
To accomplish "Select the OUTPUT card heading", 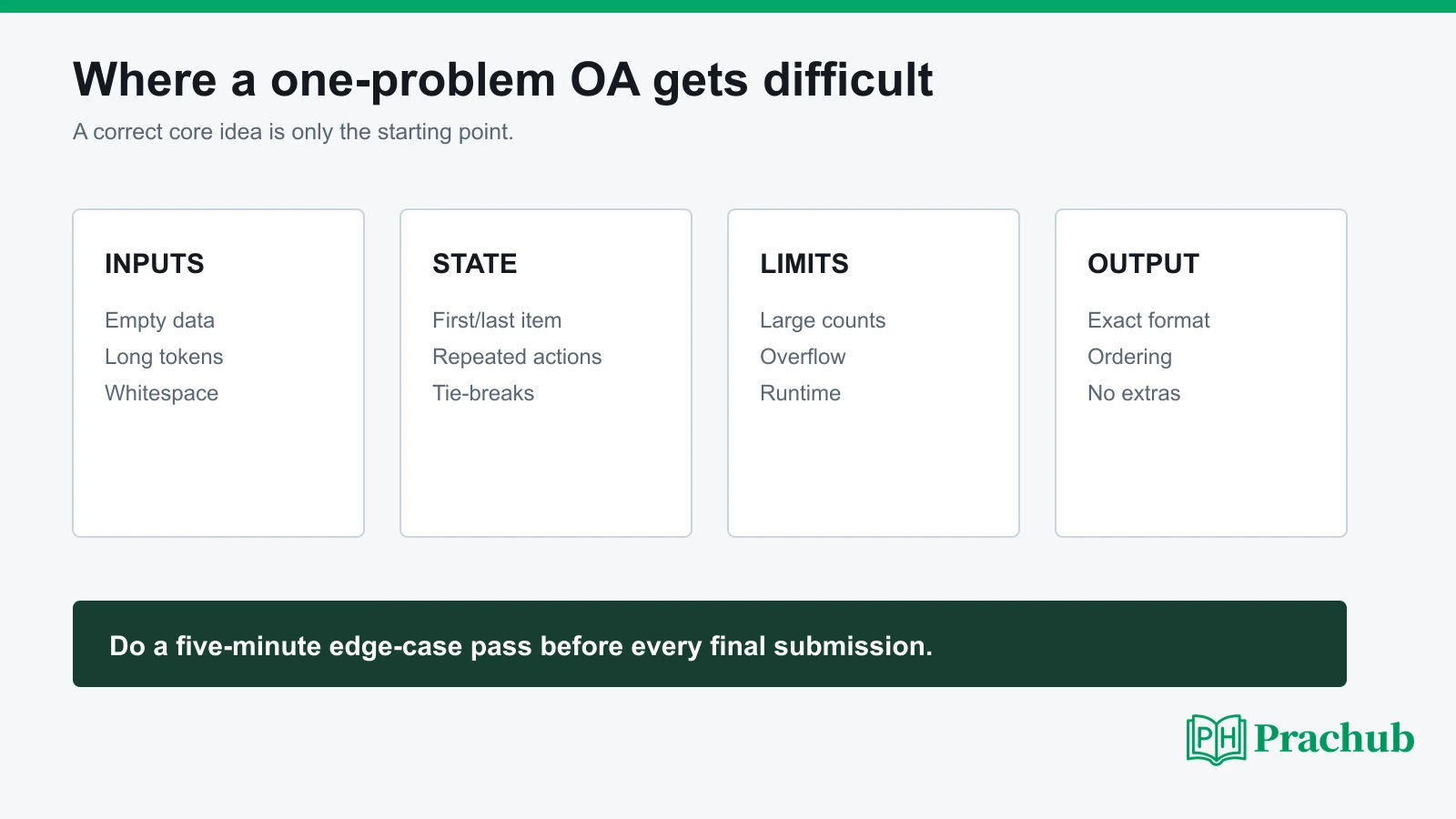I will pyautogui.click(x=1144, y=264).
